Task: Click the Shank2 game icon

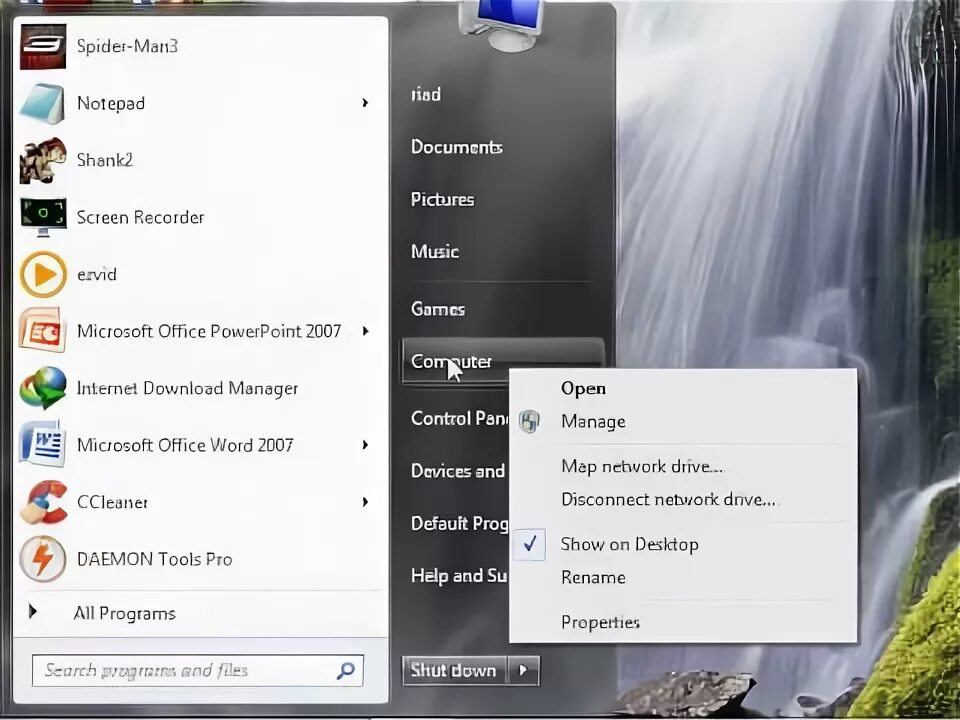Action: [43, 160]
